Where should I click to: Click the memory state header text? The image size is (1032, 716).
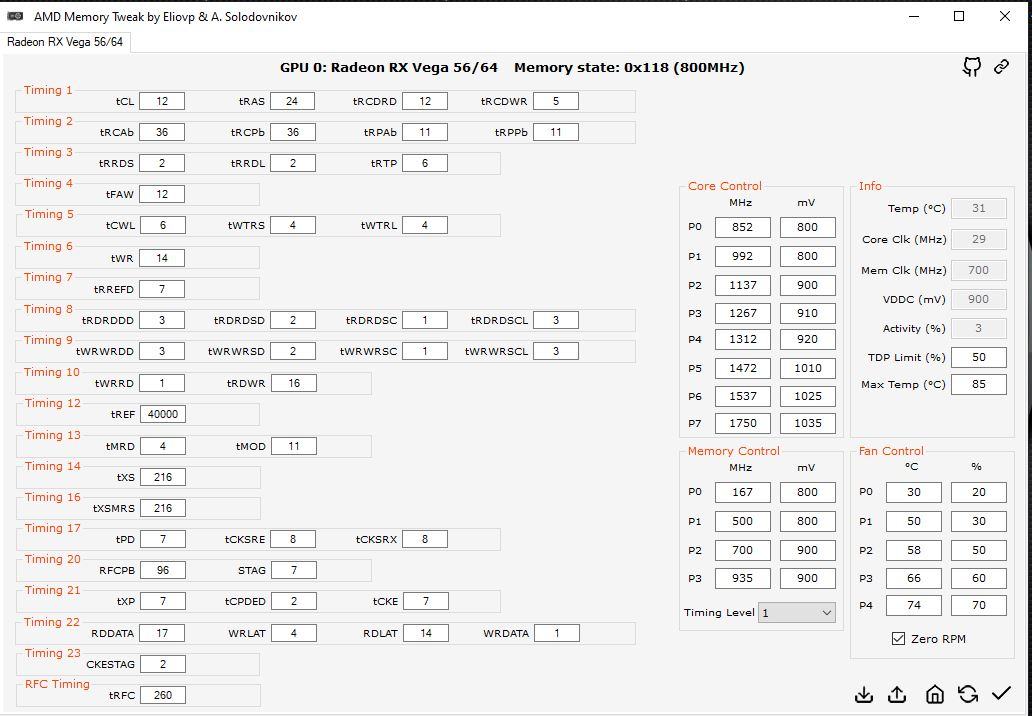coord(629,68)
